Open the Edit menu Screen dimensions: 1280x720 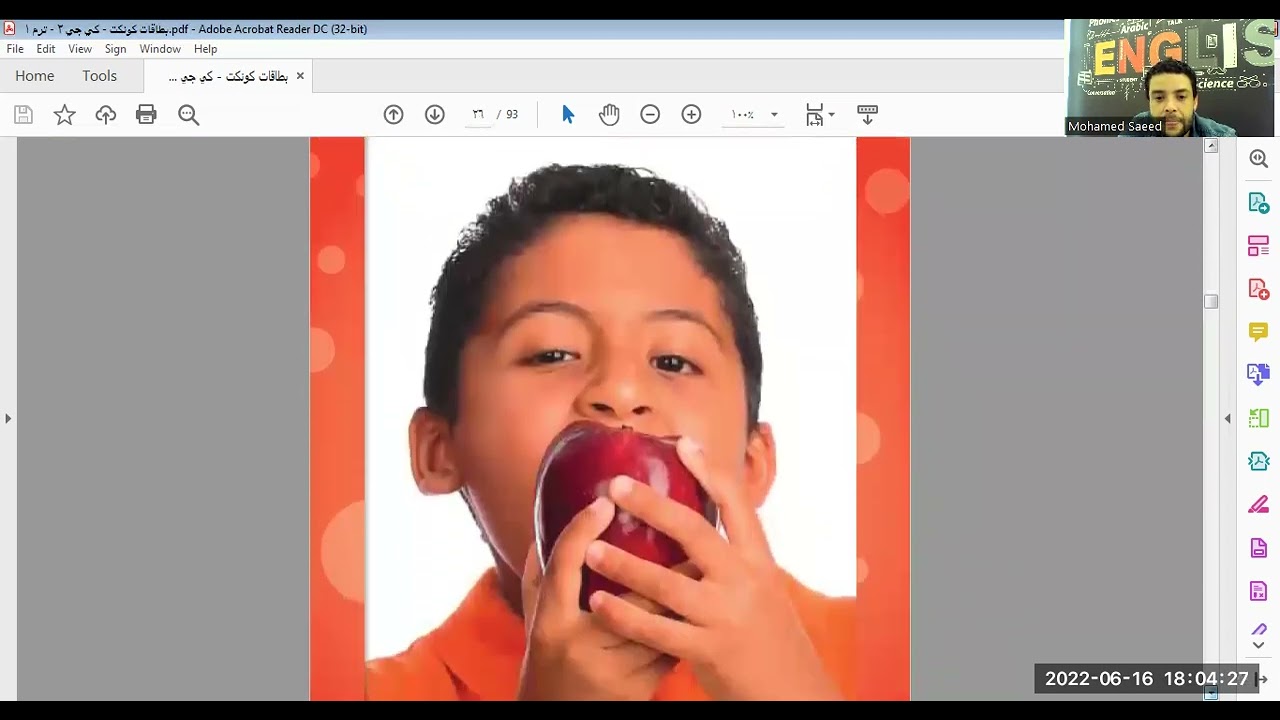tap(46, 49)
